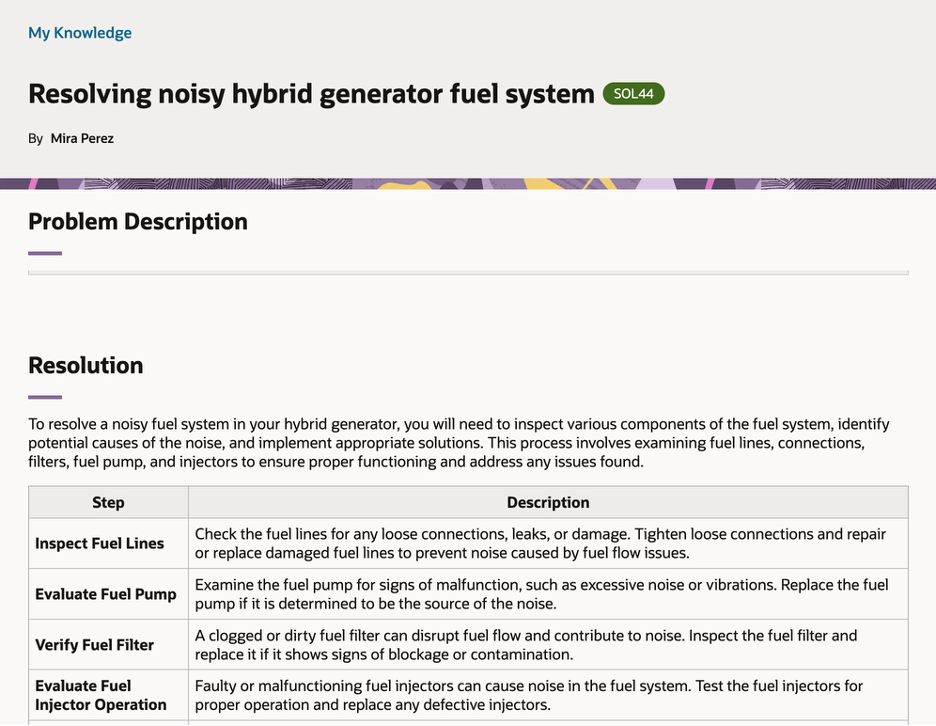This screenshot has width=936, height=726.
Task: Click the Resolution section heading
Action: coord(86,365)
